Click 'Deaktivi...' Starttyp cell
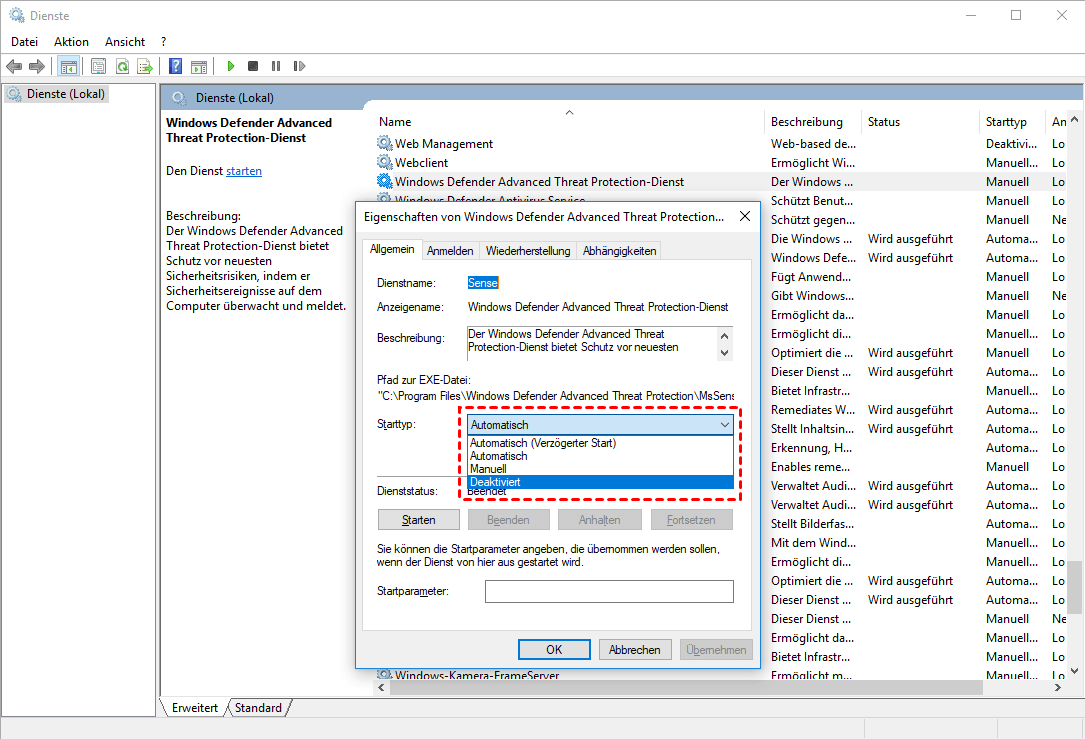The image size is (1085, 739). pyautogui.click(x=1011, y=143)
